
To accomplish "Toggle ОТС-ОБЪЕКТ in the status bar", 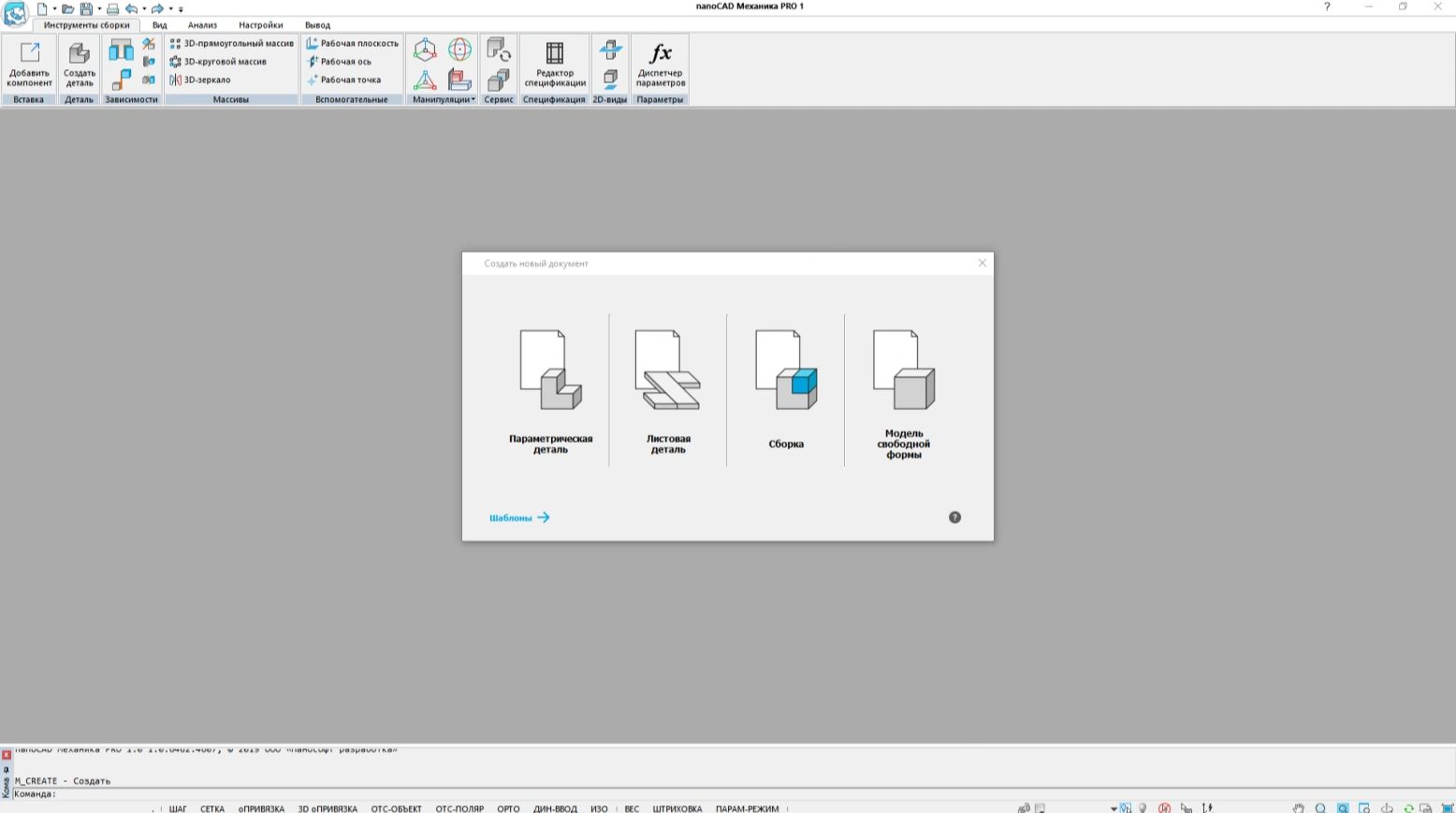I will pos(396,808).
